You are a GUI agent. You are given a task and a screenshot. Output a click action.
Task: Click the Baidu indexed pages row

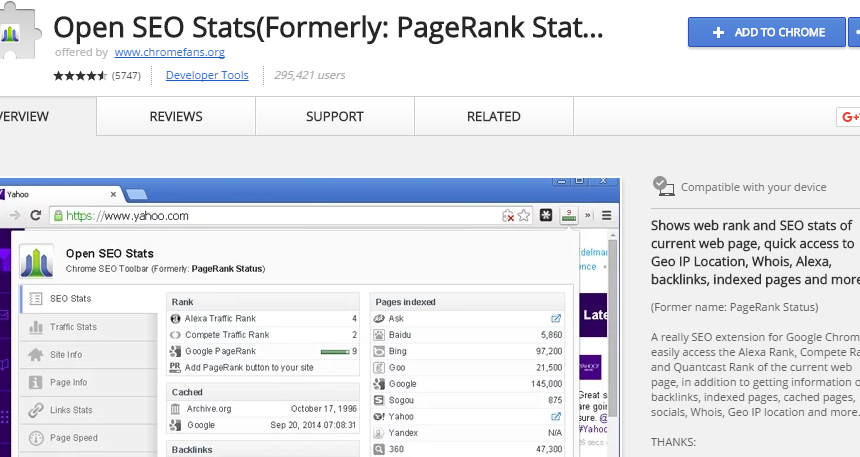point(468,335)
